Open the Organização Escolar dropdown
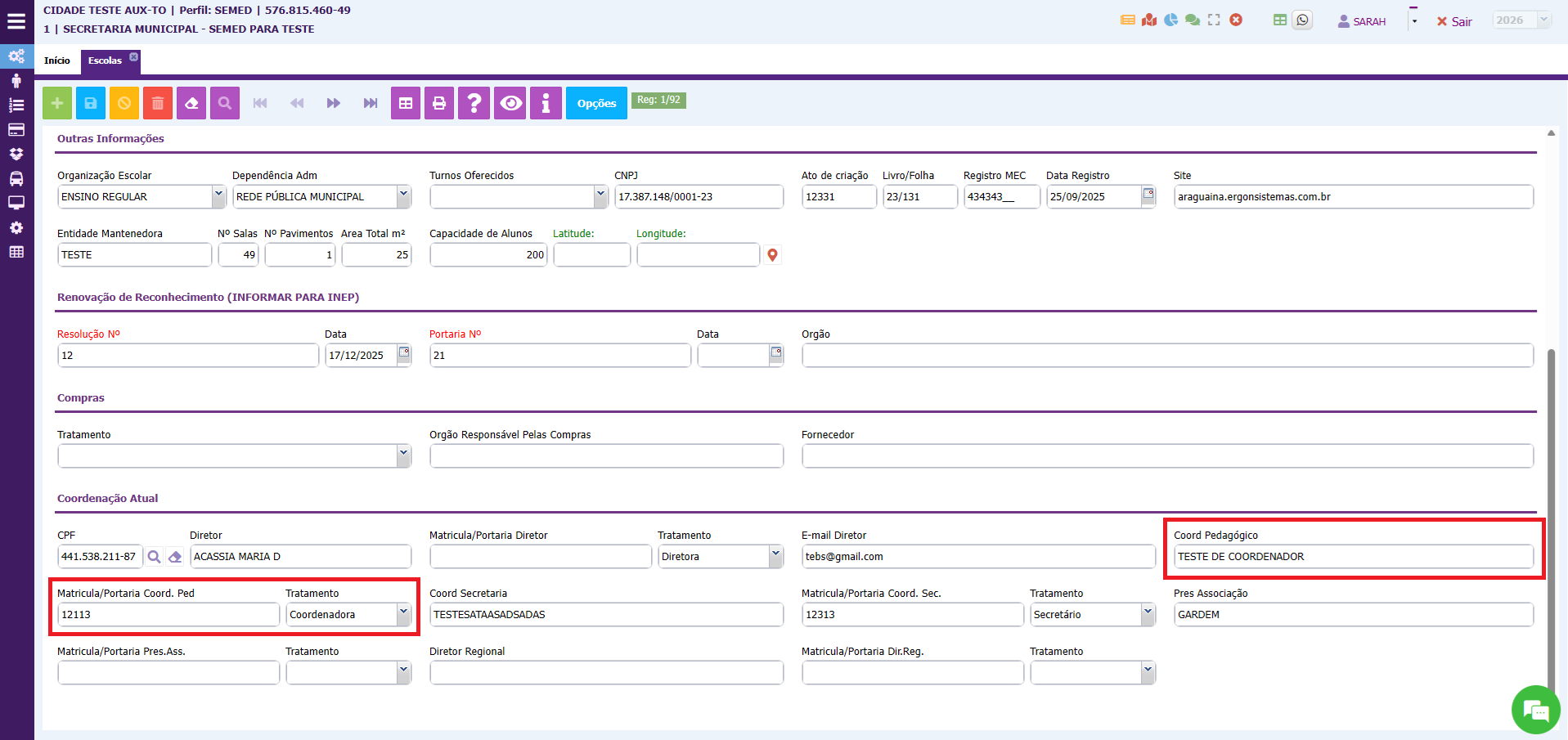Image resolution: width=1568 pixels, height=740 pixels. (218, 196)
